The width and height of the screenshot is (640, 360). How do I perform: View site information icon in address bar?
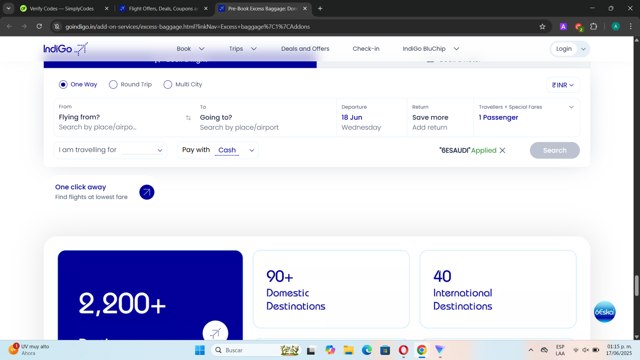point(57,27)
